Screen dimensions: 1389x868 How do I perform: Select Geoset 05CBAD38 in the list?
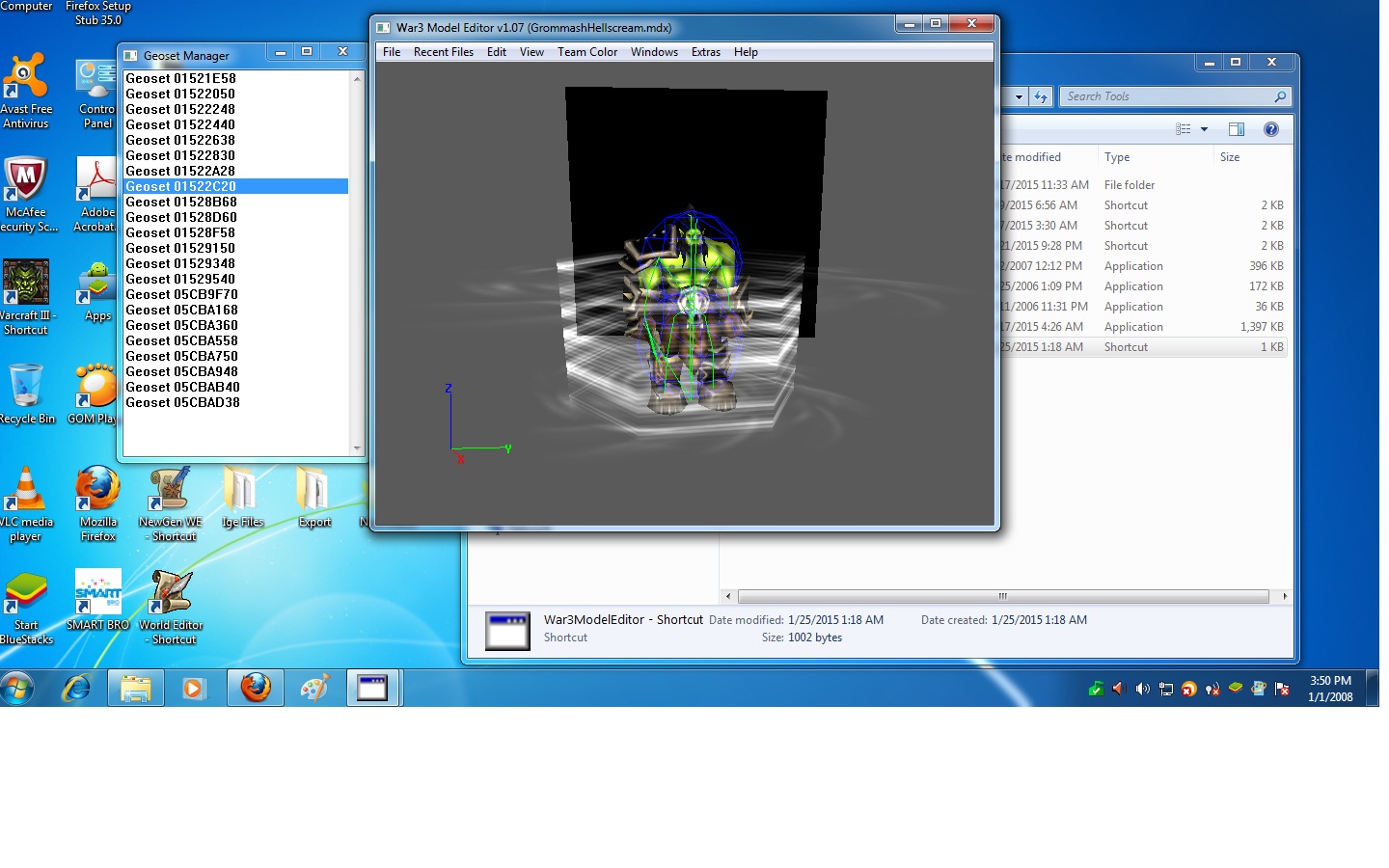click(x=235, y=402)
